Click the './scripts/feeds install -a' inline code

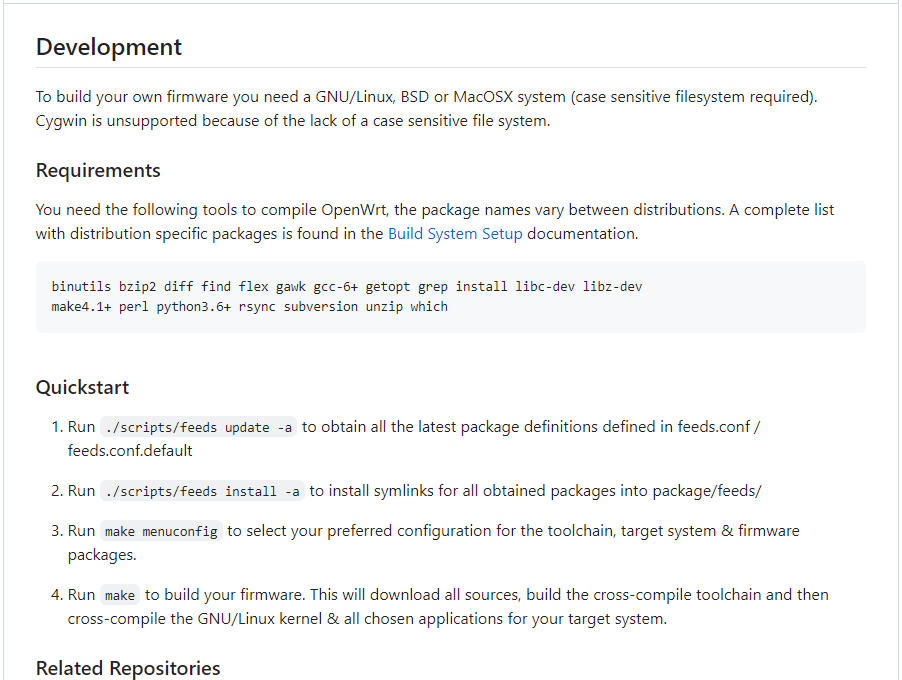[x=202, y=491]
